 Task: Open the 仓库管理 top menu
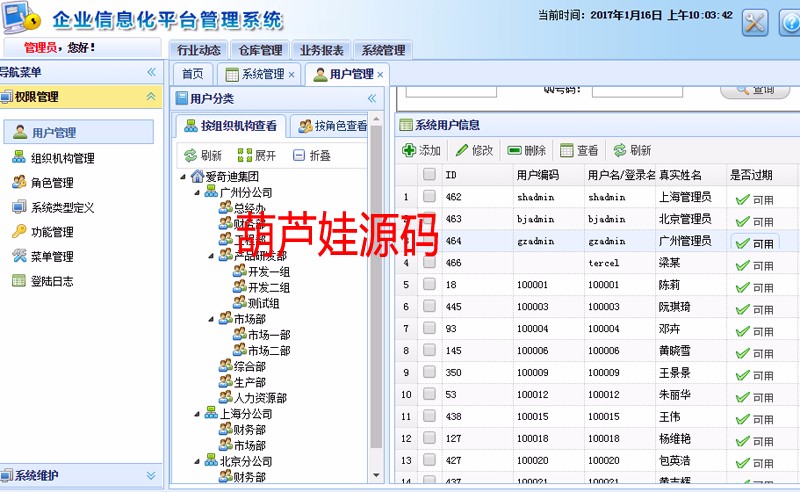(x=260, y=50)
